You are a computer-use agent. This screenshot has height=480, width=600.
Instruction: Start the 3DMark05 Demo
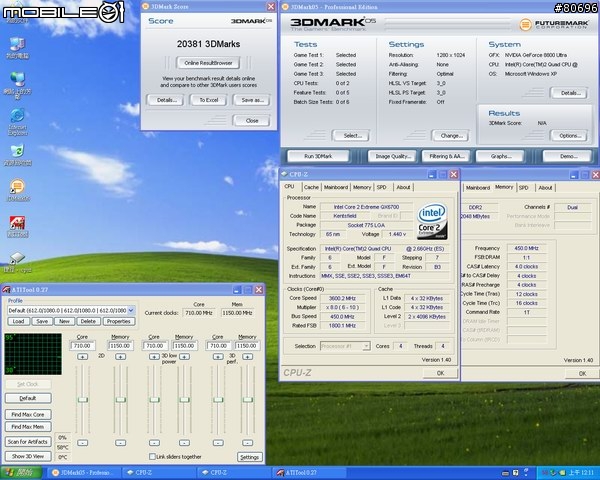[568, 156]
